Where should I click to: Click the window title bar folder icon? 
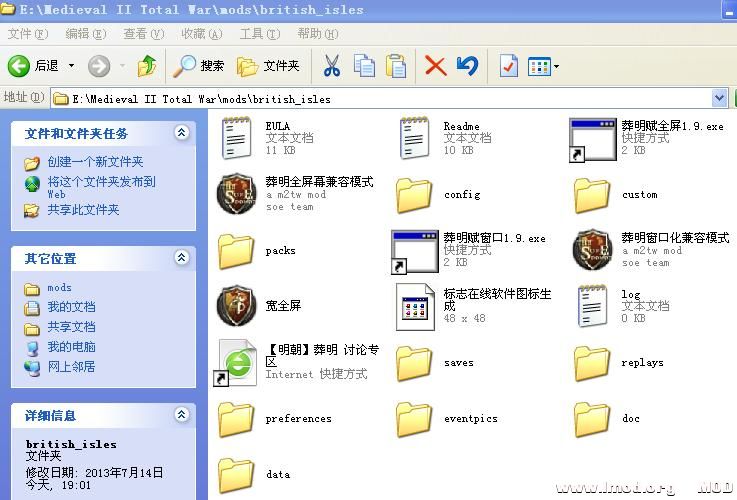click(x=8, y=9)
